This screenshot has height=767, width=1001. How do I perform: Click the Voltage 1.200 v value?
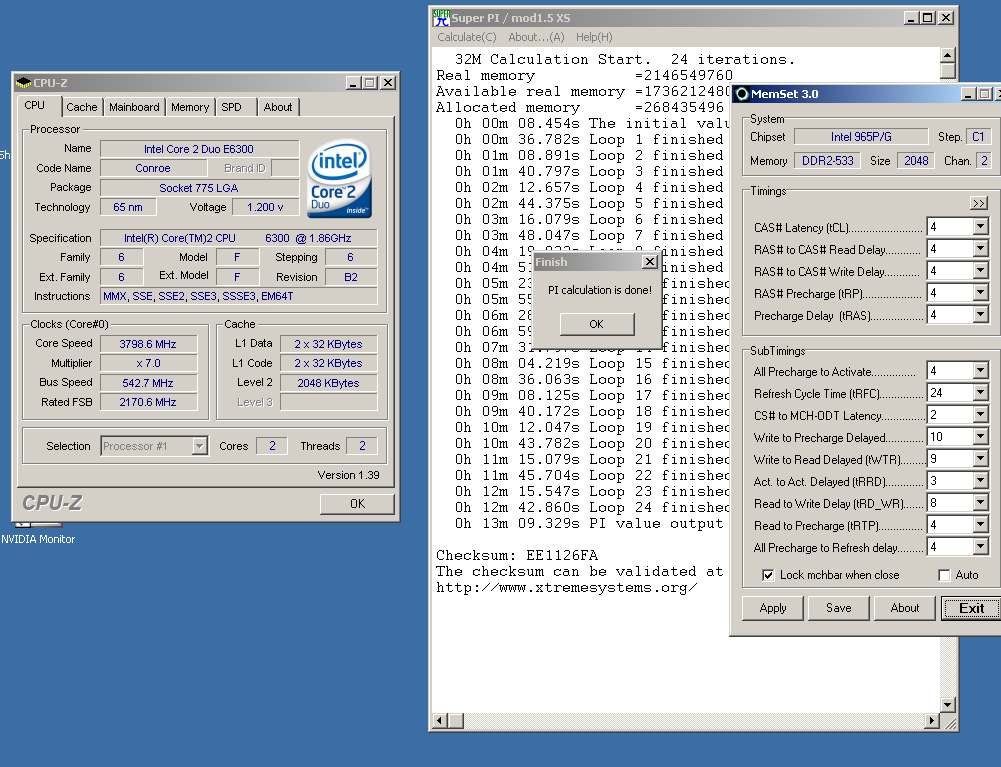click(x=265, y=207)
